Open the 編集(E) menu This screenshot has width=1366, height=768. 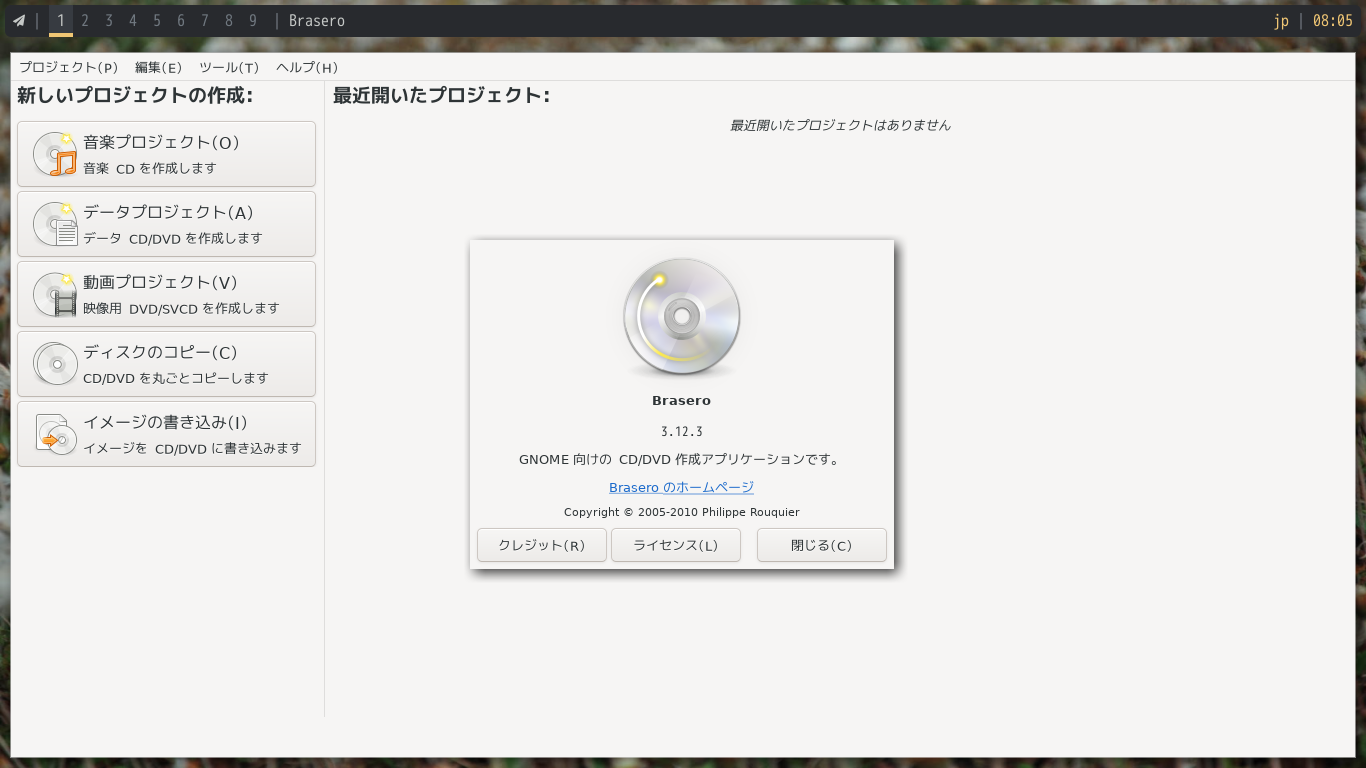pyautogui.click(x=158, y=67)
